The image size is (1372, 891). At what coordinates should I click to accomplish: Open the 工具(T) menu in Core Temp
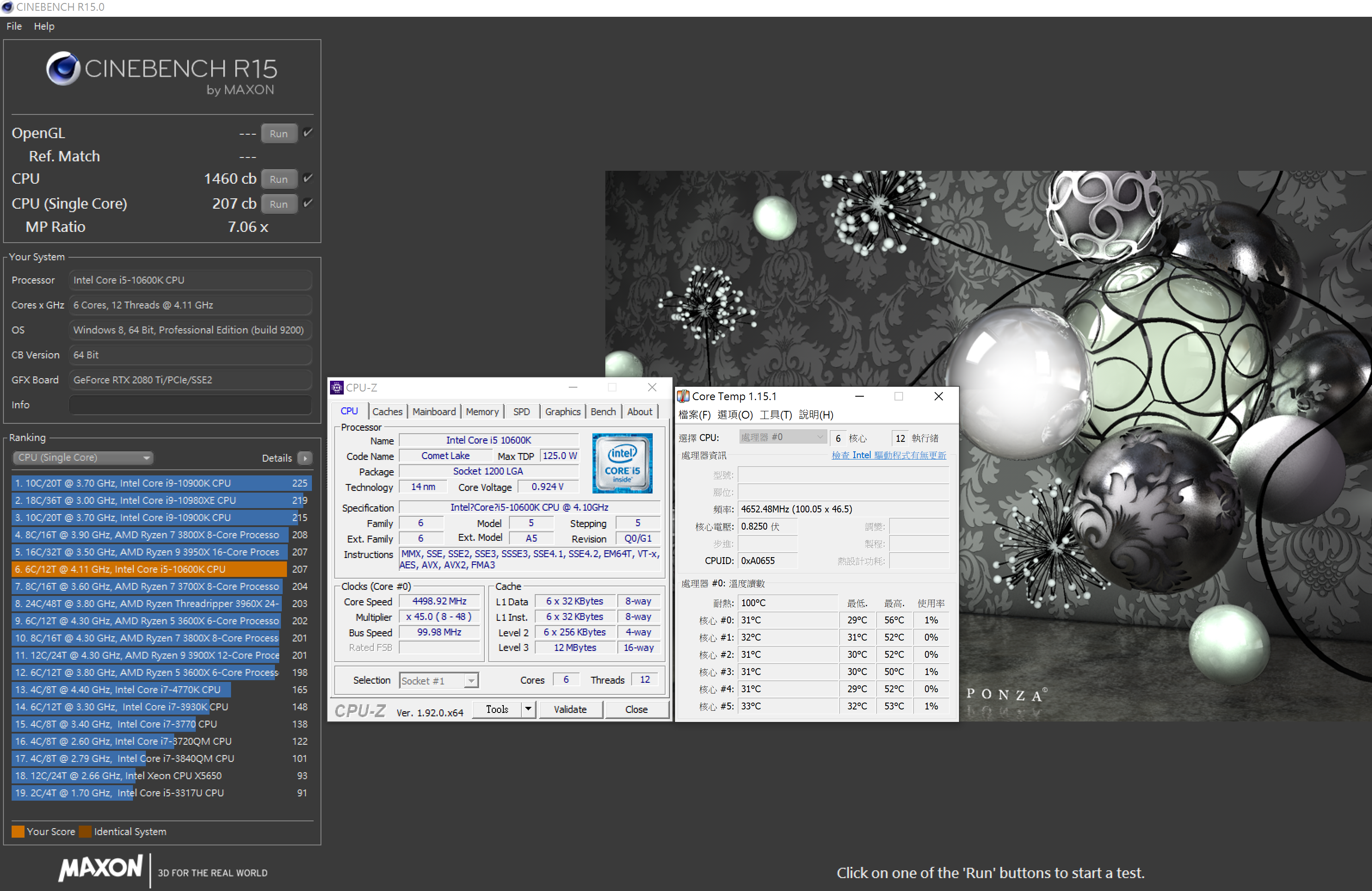775,415
